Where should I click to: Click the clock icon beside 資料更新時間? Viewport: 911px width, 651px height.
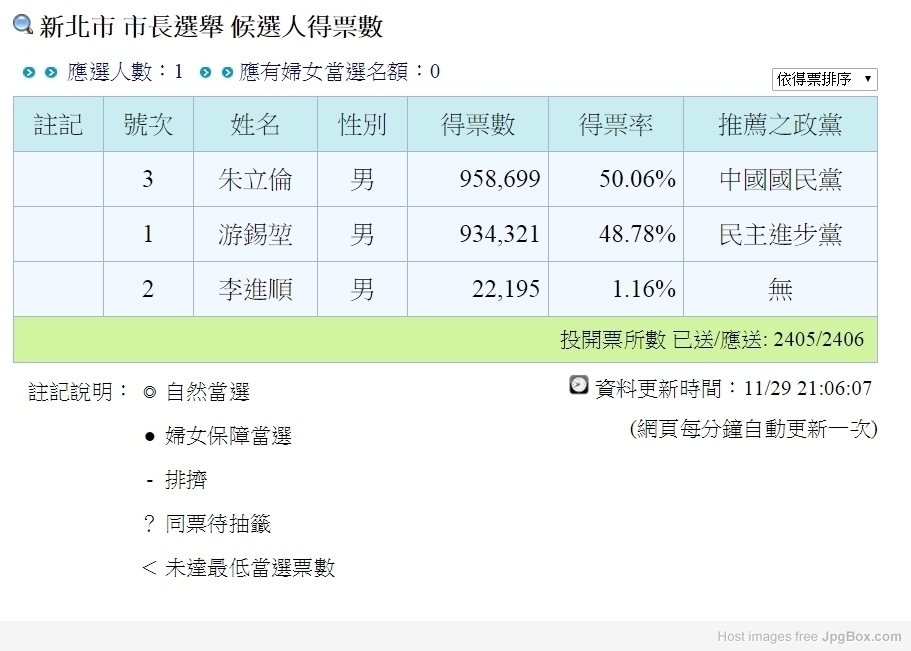(579, 385)
